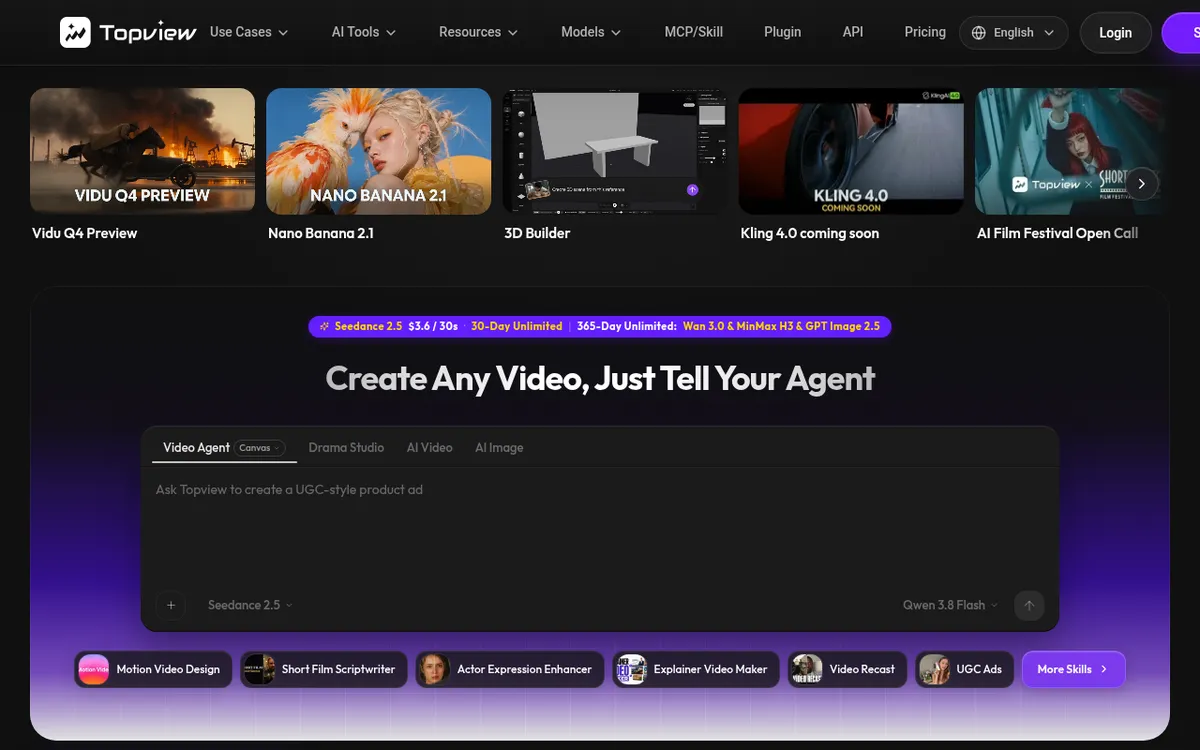The width and height of the screenshot is (1200, 750).
Task: Select the Video Agent tab
Action: click(x=196, y=448)
